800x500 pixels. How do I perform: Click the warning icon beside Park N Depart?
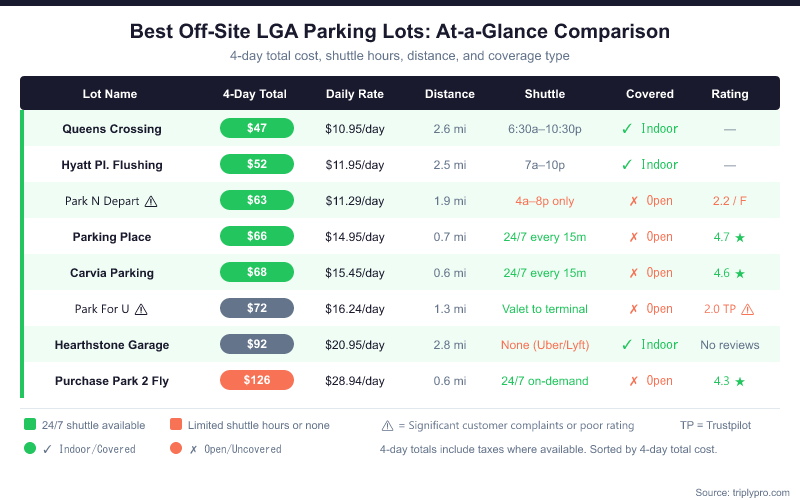coord(151,201)
